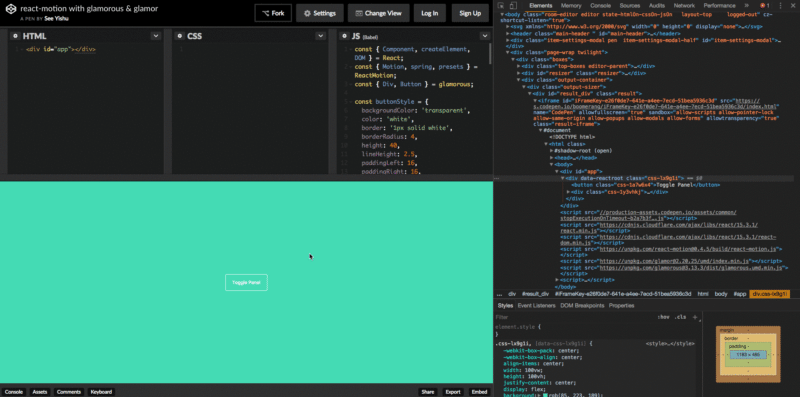The image size is (800, 397).
Task: Click the background color swatch in Styles
Action: pos(545,395)
